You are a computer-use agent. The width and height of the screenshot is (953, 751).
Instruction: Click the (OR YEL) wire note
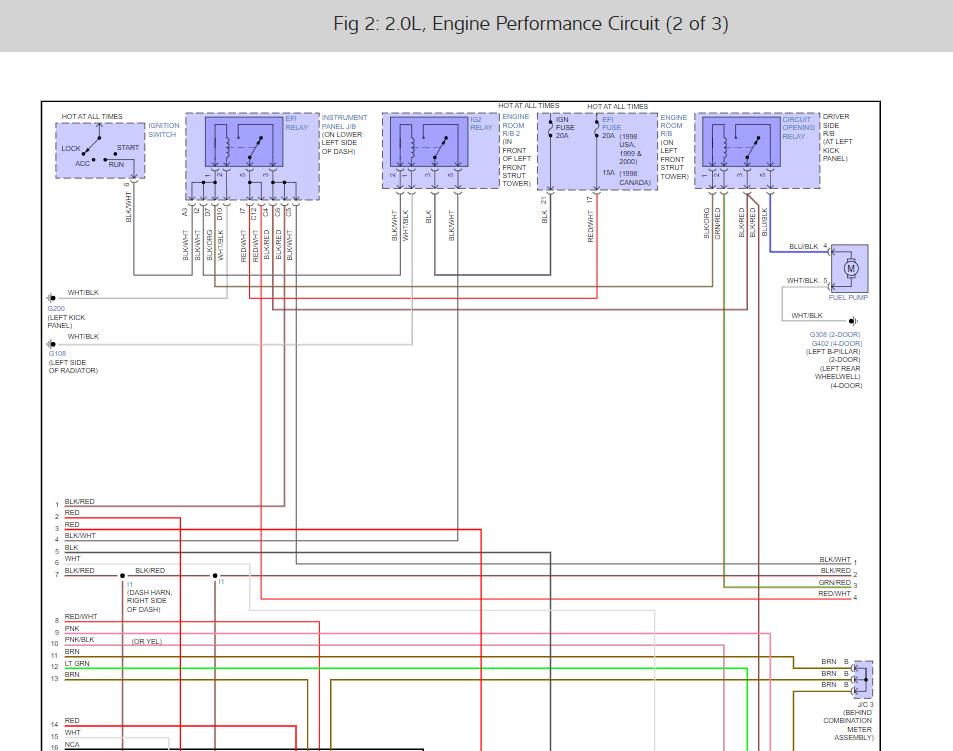pos(146,641)
